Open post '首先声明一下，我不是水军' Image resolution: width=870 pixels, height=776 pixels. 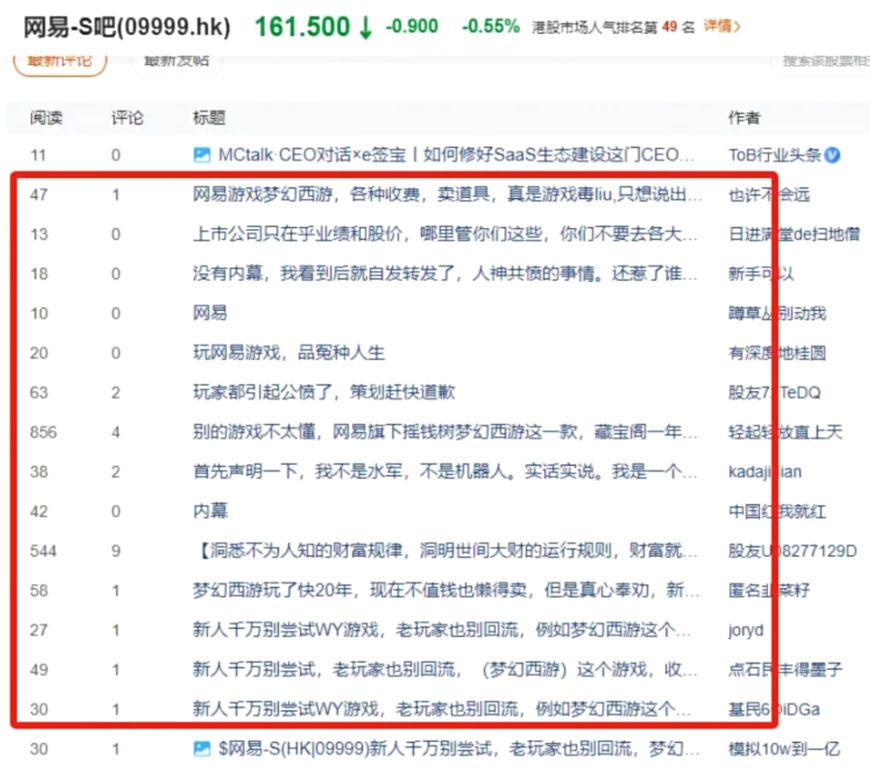point(445,471)
